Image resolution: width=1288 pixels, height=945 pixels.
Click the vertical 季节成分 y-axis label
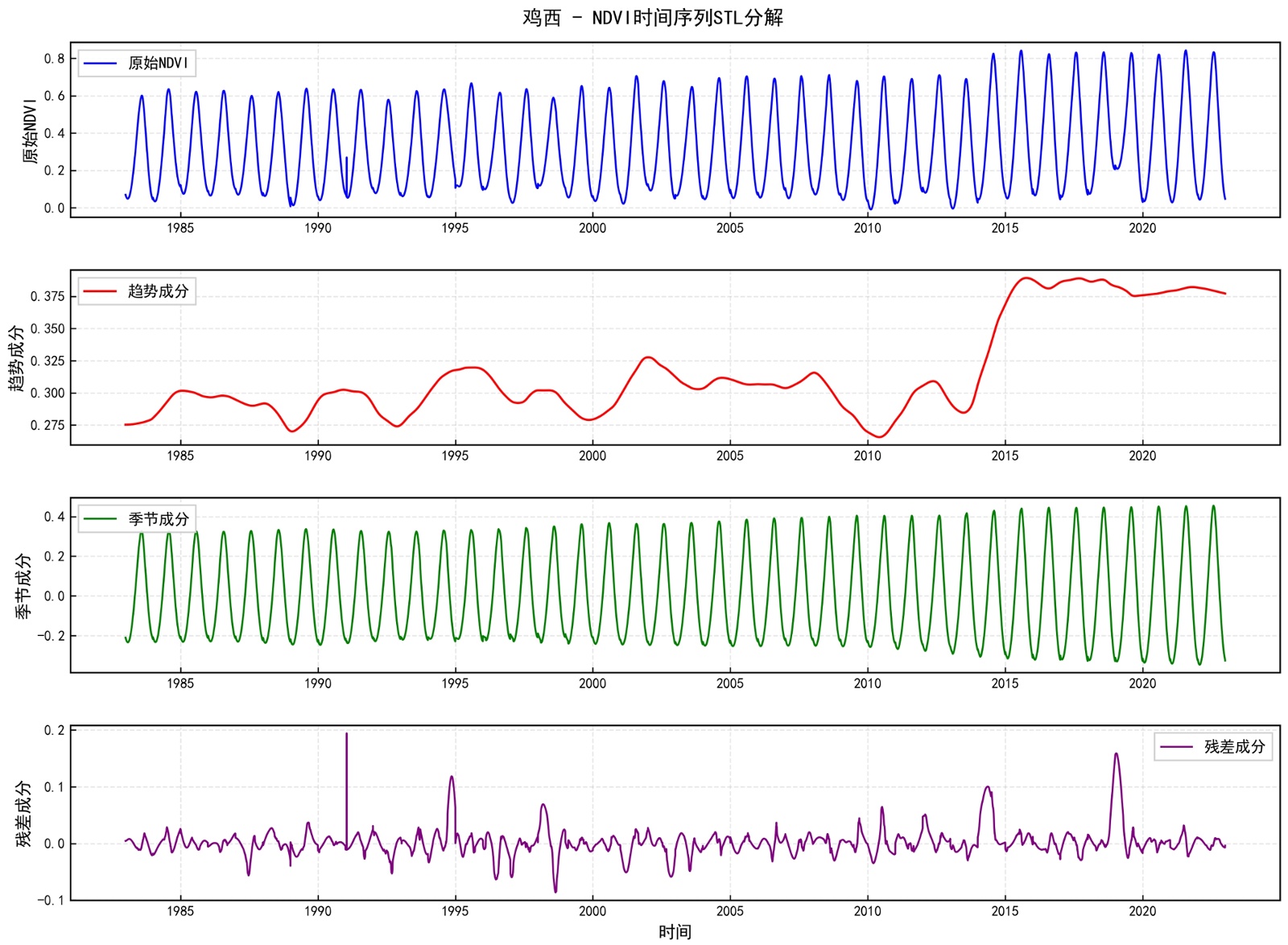pos(23,585)
